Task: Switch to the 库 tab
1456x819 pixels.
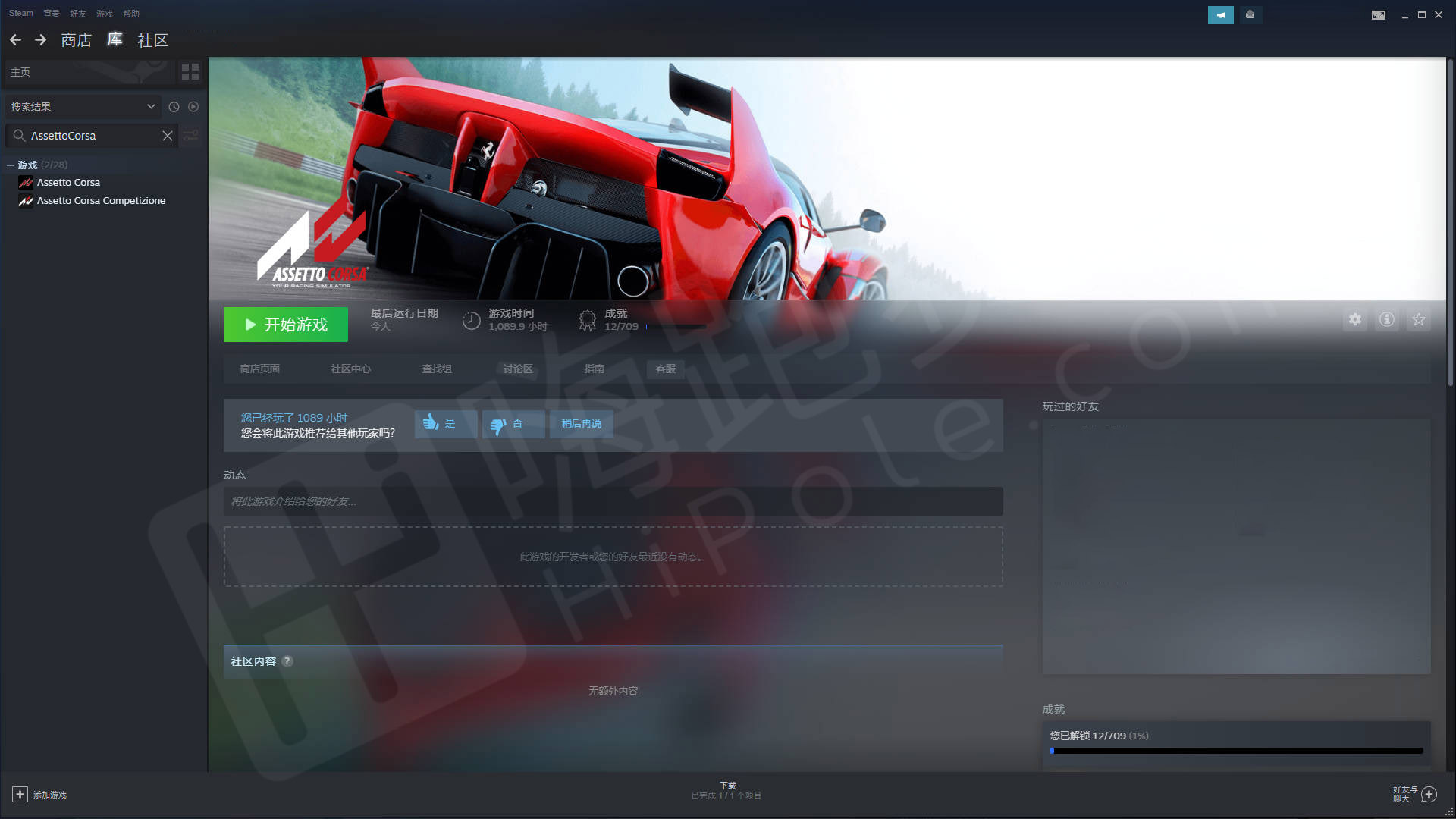Action: pyautogui.click(x=115, y=39)
